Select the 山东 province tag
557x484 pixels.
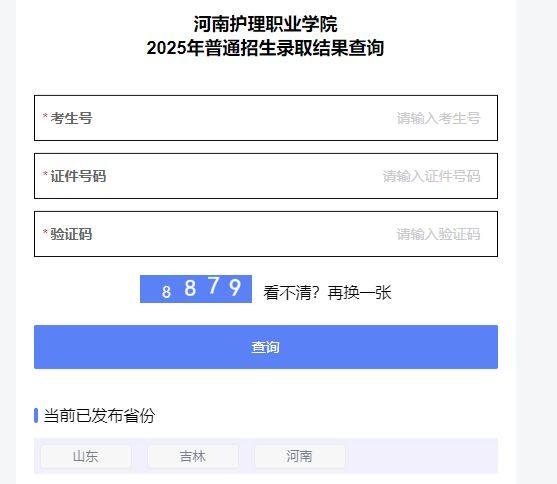86,456
